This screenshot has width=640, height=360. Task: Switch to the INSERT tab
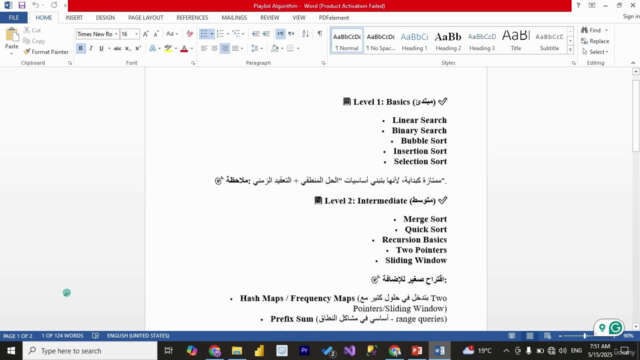[x=74, y=18]
